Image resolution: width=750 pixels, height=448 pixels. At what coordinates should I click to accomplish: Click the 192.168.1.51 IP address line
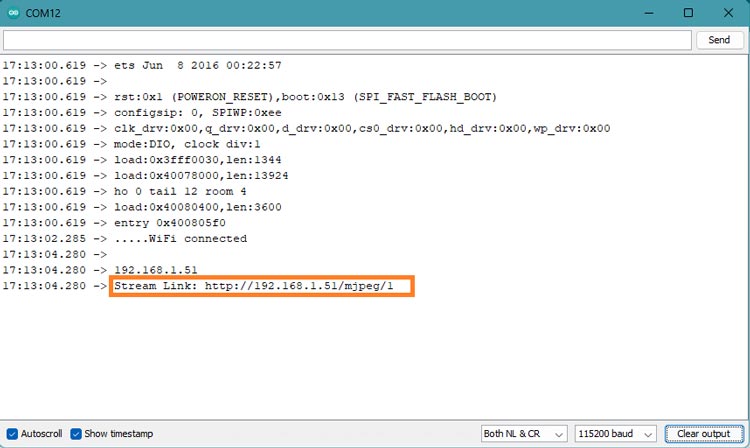(x=155, y=270)
